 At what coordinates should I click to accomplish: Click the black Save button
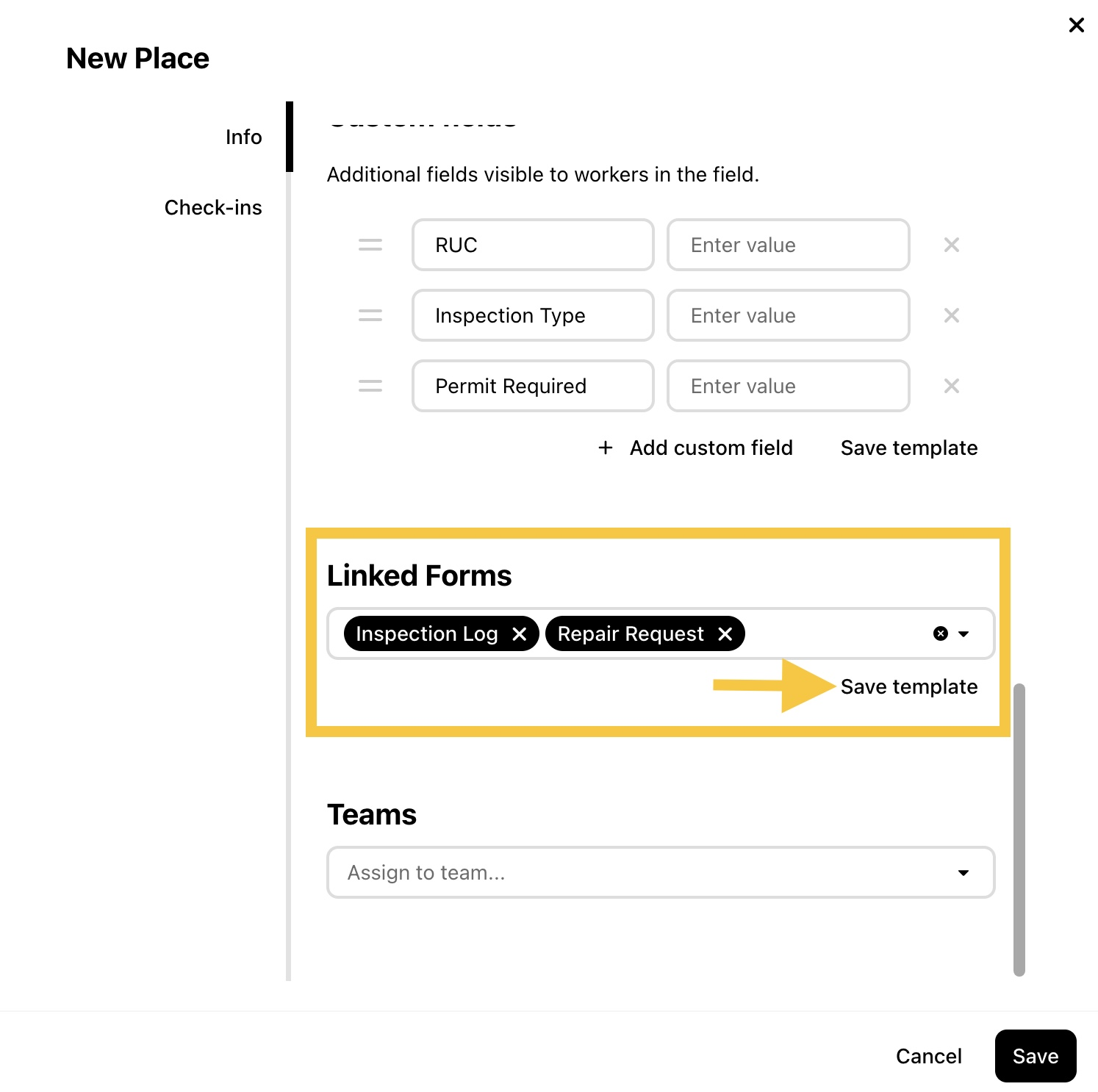click(1036, 1056)
